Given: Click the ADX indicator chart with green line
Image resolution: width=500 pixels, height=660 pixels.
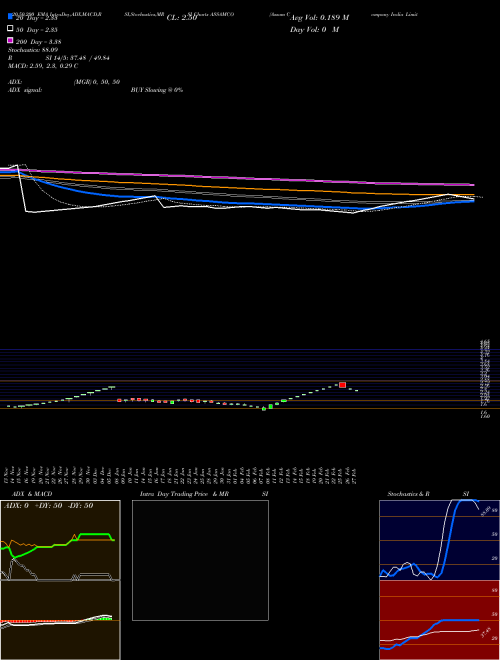Looking at the screenshot, I should (x=60, y=540).
